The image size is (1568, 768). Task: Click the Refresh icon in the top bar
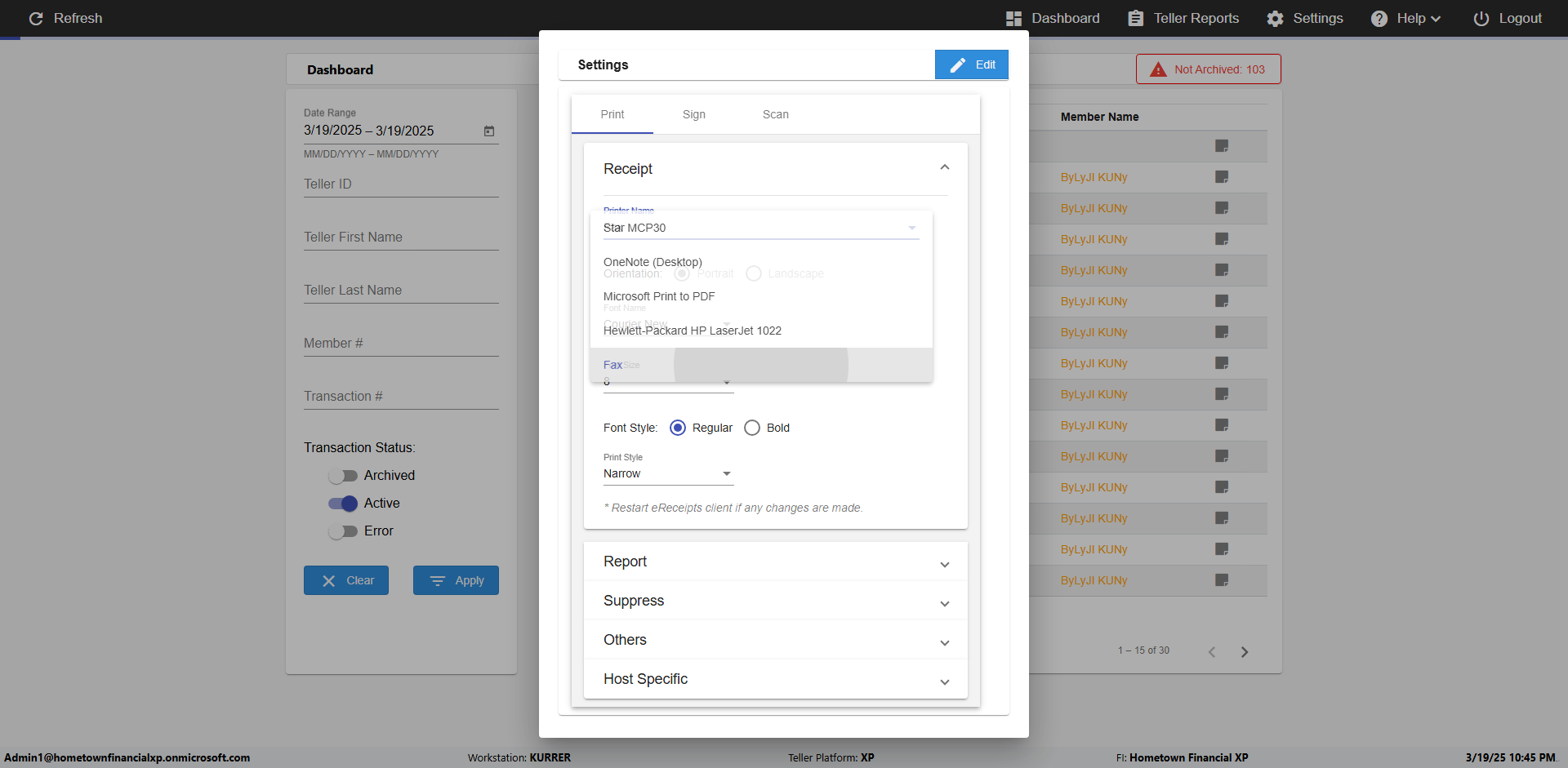36,18
